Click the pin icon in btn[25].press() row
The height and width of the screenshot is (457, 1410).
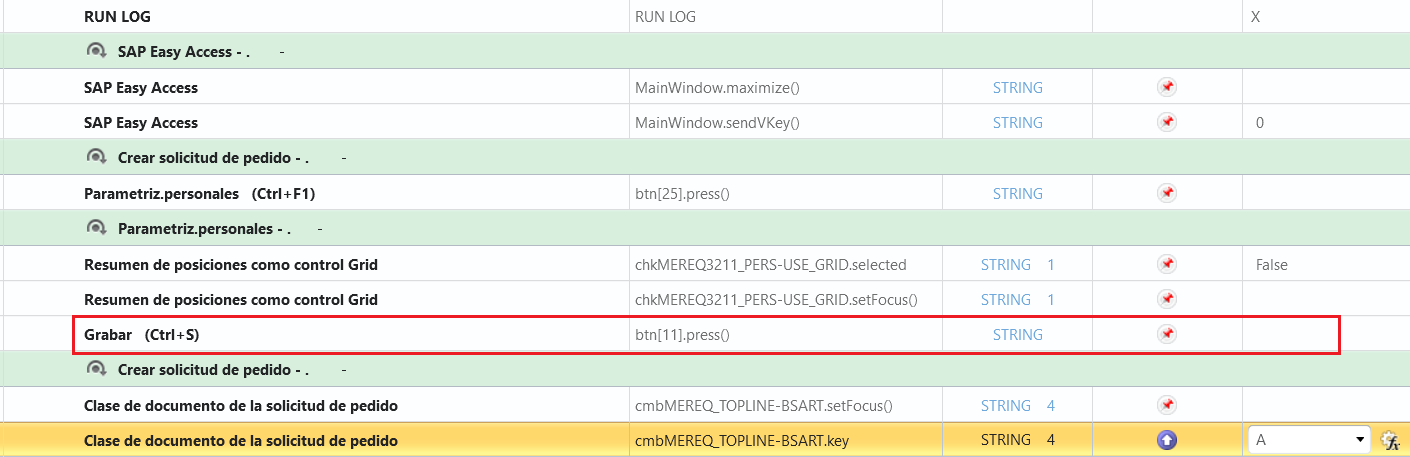[x=1166, y=193]
